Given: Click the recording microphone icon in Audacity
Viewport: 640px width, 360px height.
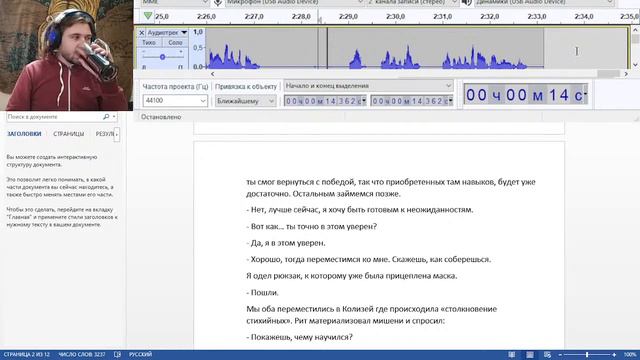Looking at the screenshot, I should 218,2.
